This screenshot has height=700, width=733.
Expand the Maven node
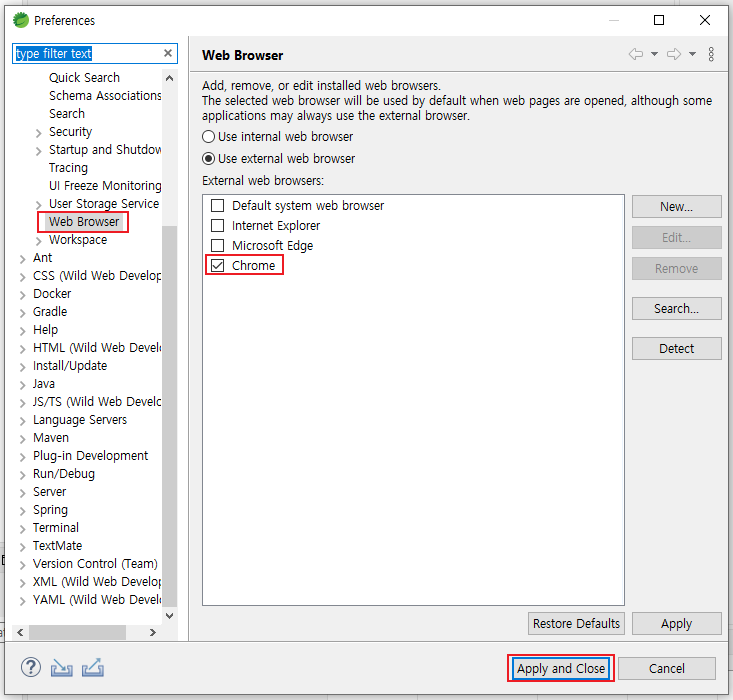(x=22, y=439)
